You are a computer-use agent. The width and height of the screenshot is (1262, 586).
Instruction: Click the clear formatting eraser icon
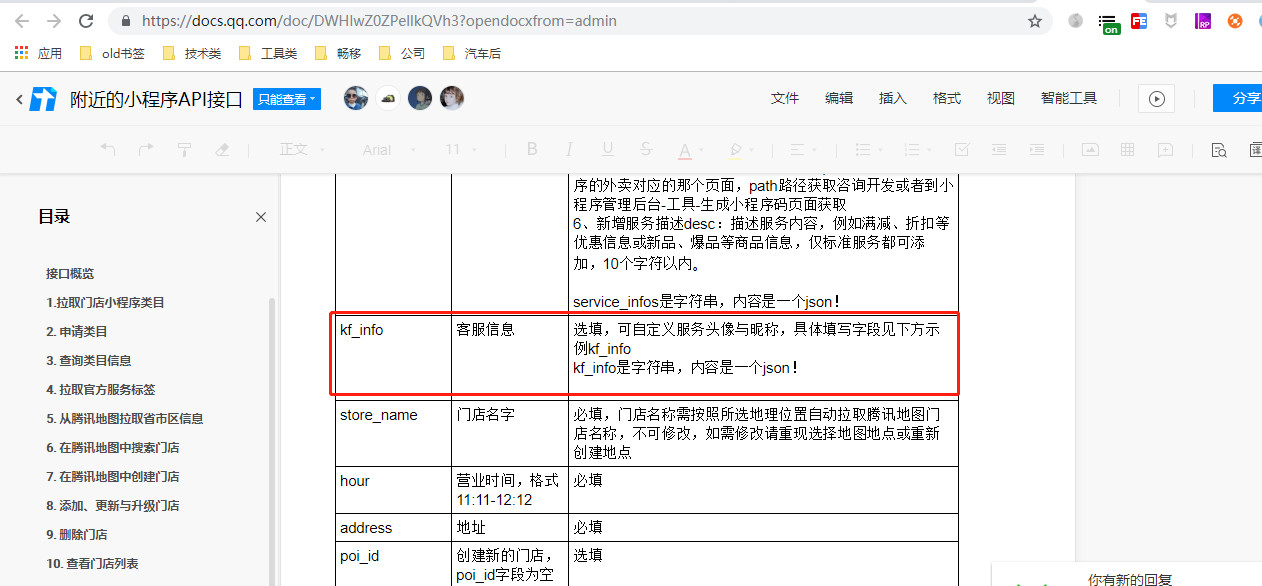coord(222,149)
